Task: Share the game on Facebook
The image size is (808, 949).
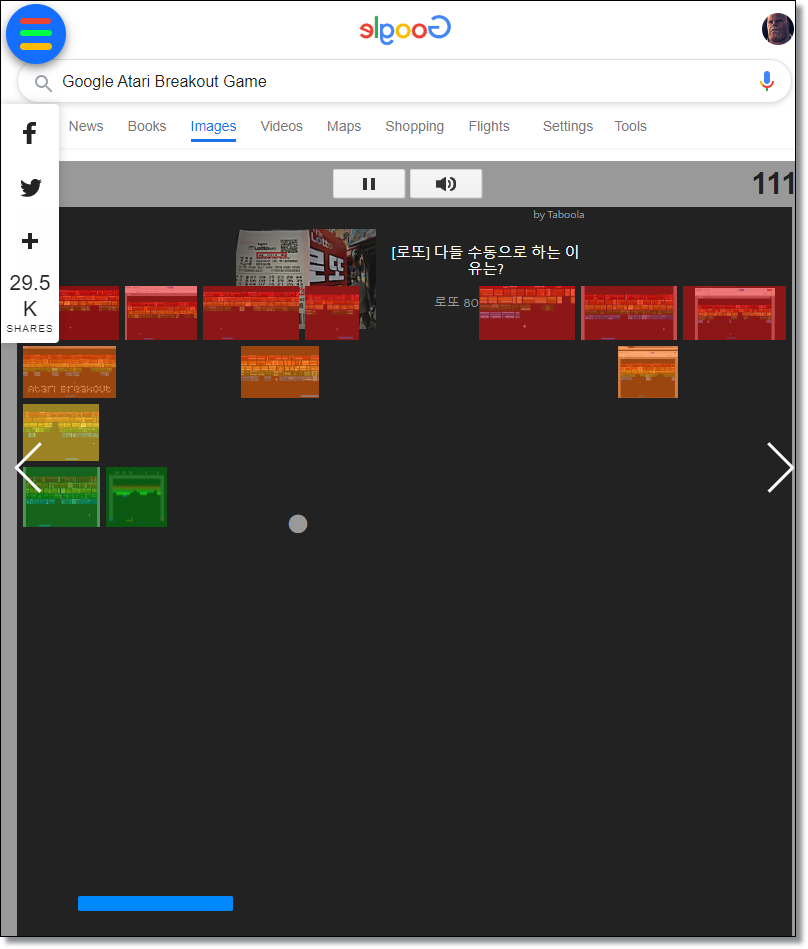Action: [x=30, y=132]
